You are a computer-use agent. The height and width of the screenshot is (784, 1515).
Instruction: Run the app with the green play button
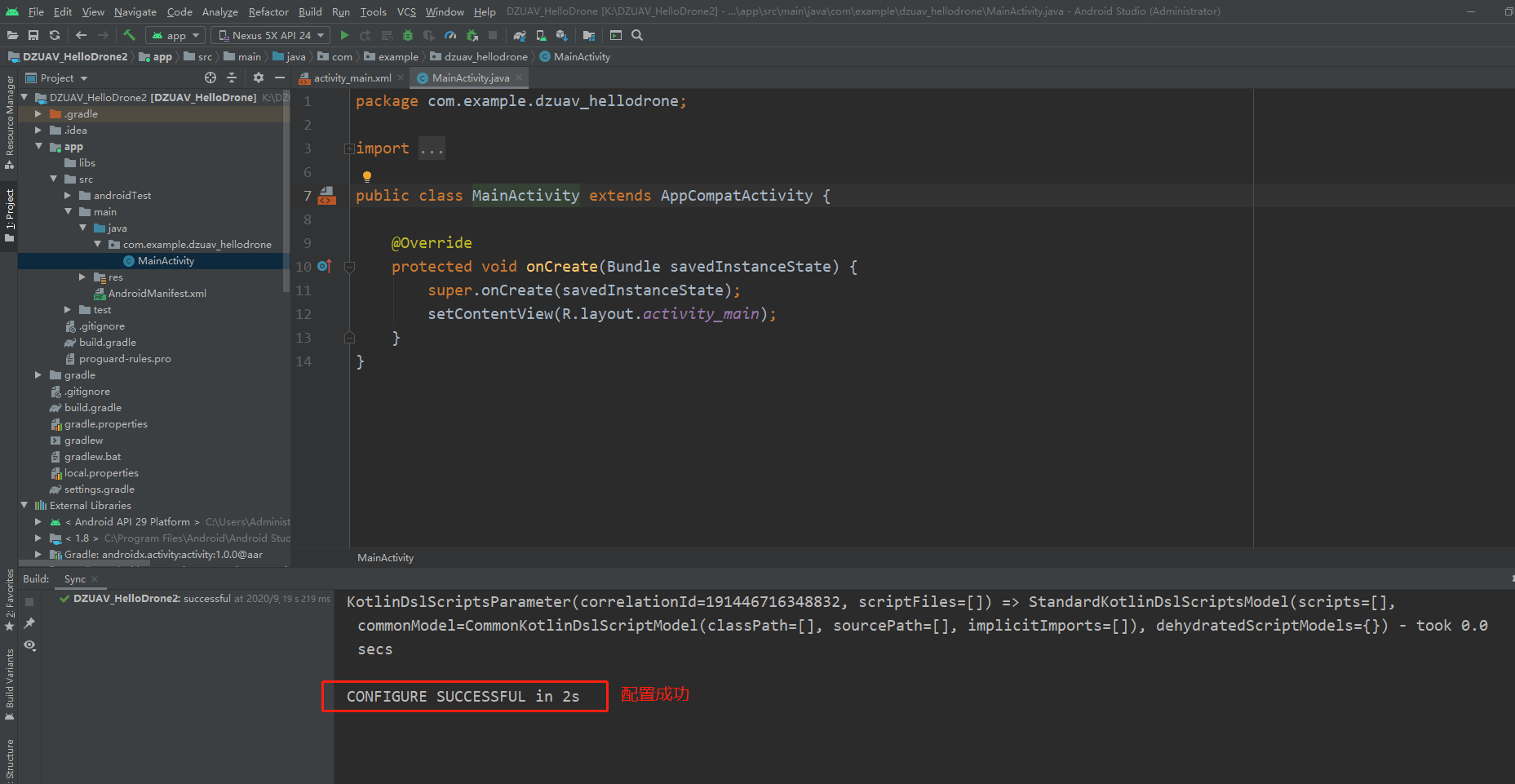point(344,35)
